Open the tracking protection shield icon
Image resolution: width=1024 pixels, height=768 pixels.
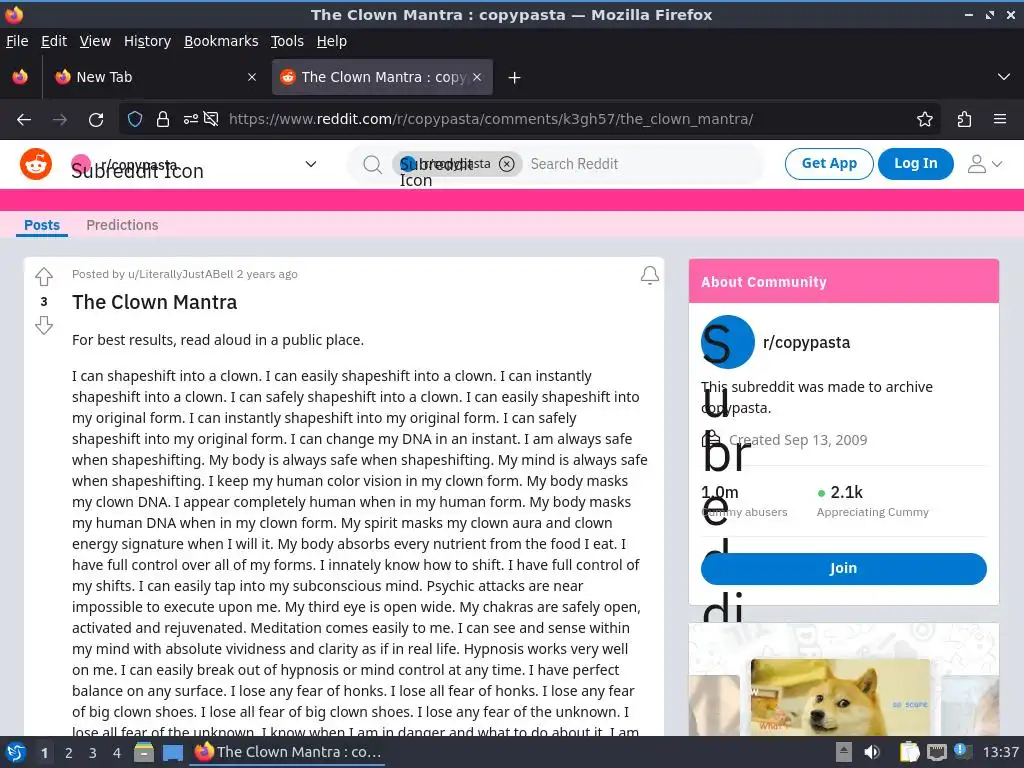135,120
